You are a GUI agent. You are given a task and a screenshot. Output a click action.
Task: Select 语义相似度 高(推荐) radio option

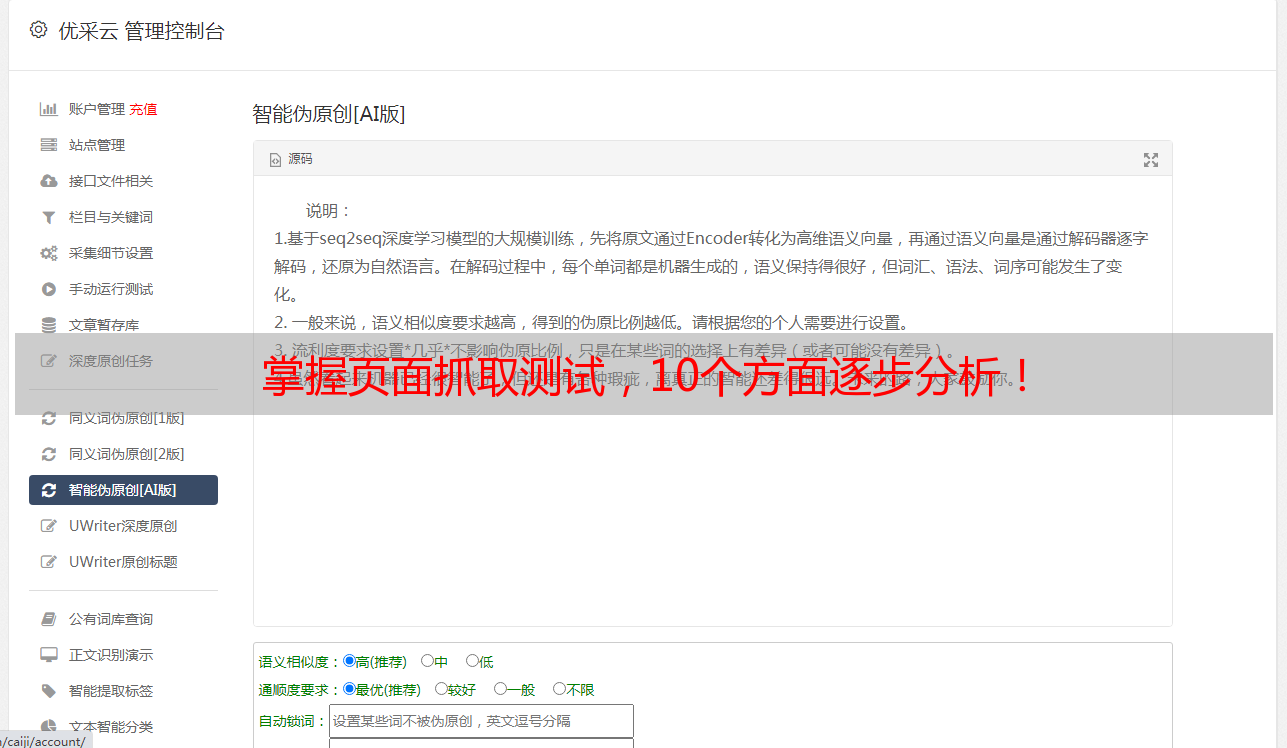coord(349,661)
